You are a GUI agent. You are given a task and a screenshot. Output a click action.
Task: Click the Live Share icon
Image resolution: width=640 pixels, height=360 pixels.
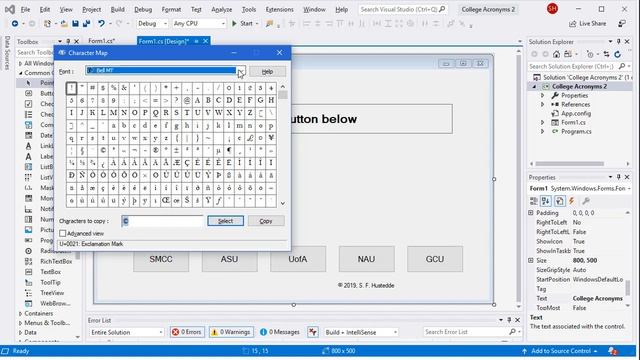click(x=573, y=24)
